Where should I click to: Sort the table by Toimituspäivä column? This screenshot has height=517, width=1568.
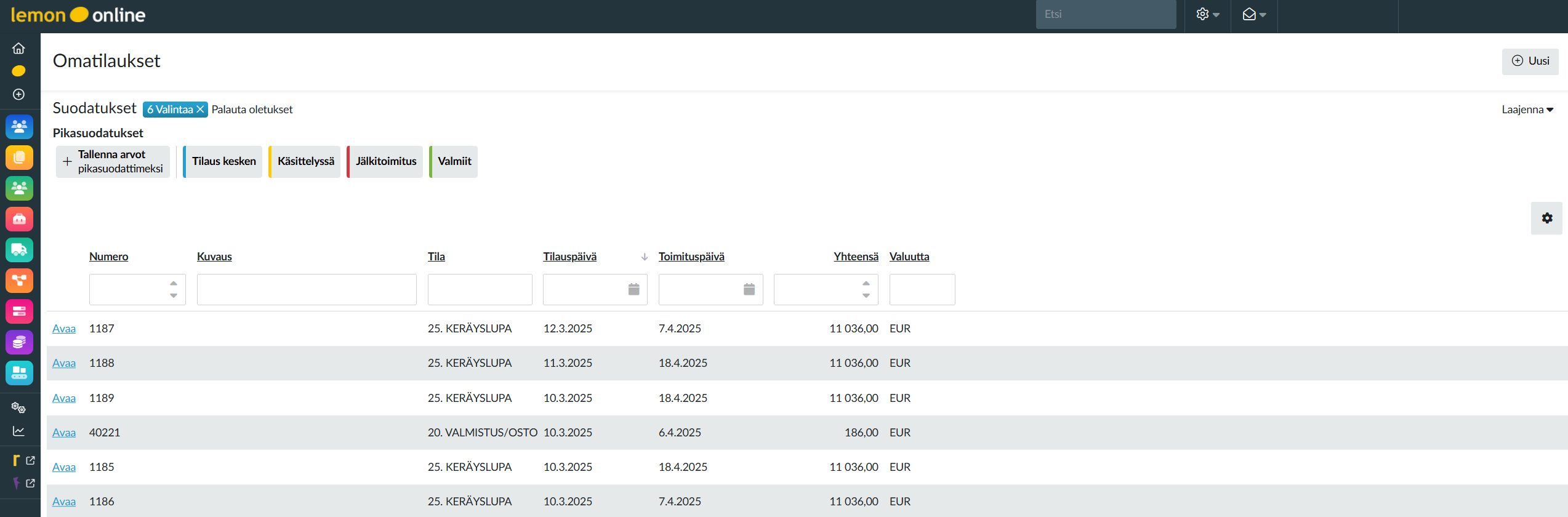point(691,257)
